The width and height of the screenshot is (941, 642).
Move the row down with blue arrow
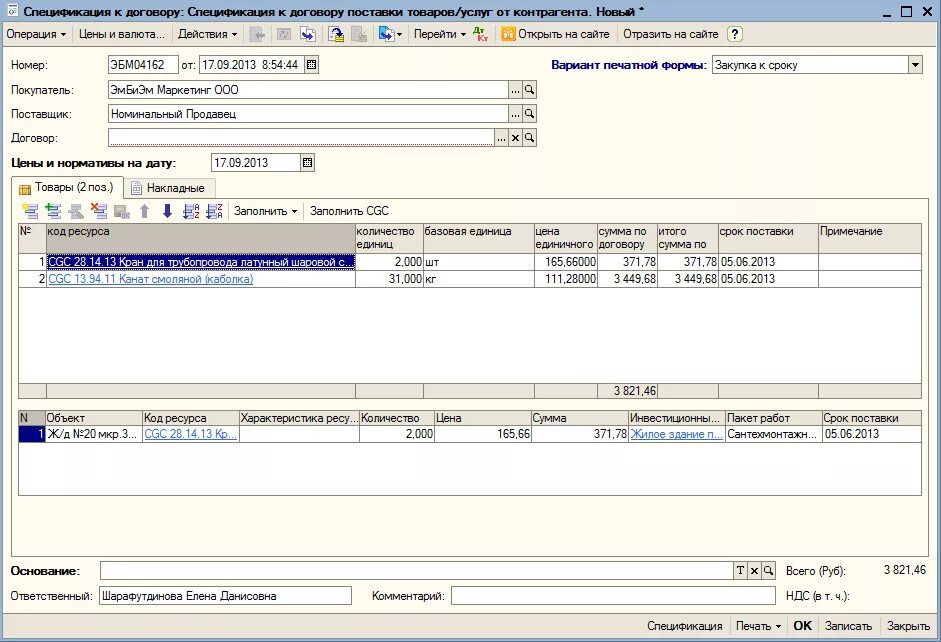click(167, 211)
